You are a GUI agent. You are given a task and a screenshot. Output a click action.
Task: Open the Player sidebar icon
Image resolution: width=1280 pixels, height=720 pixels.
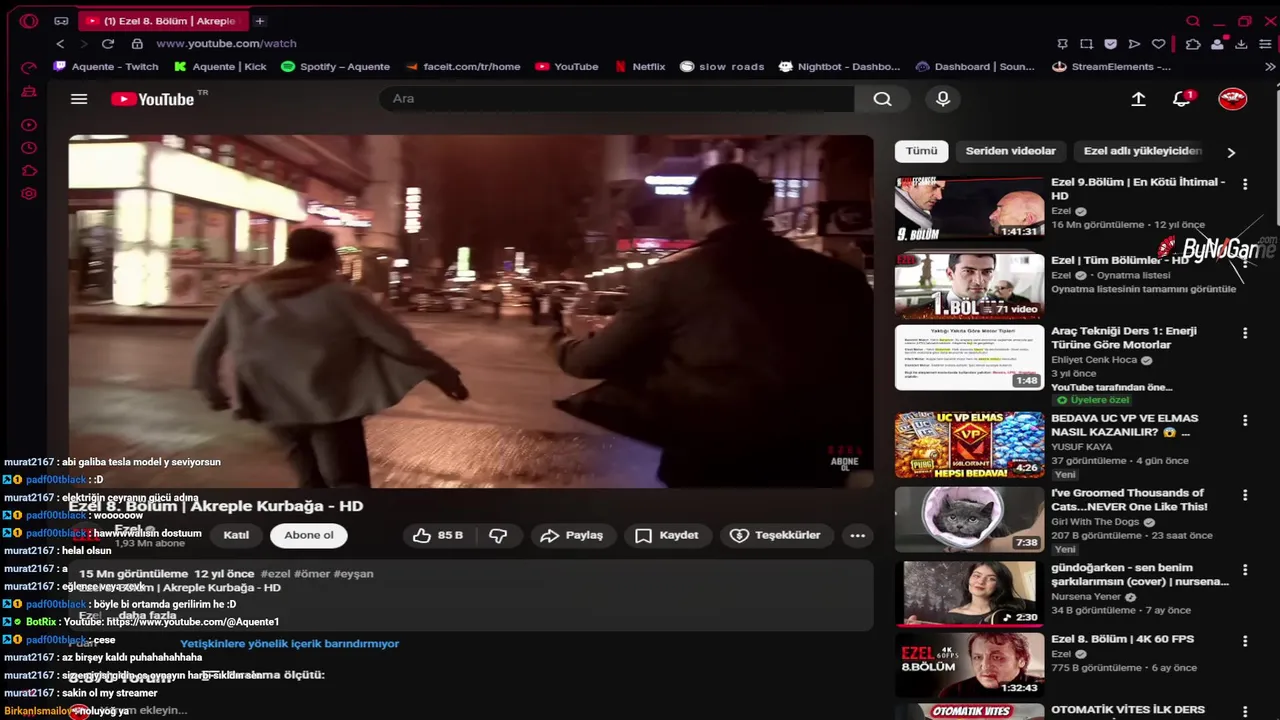[x=29, y=125]
